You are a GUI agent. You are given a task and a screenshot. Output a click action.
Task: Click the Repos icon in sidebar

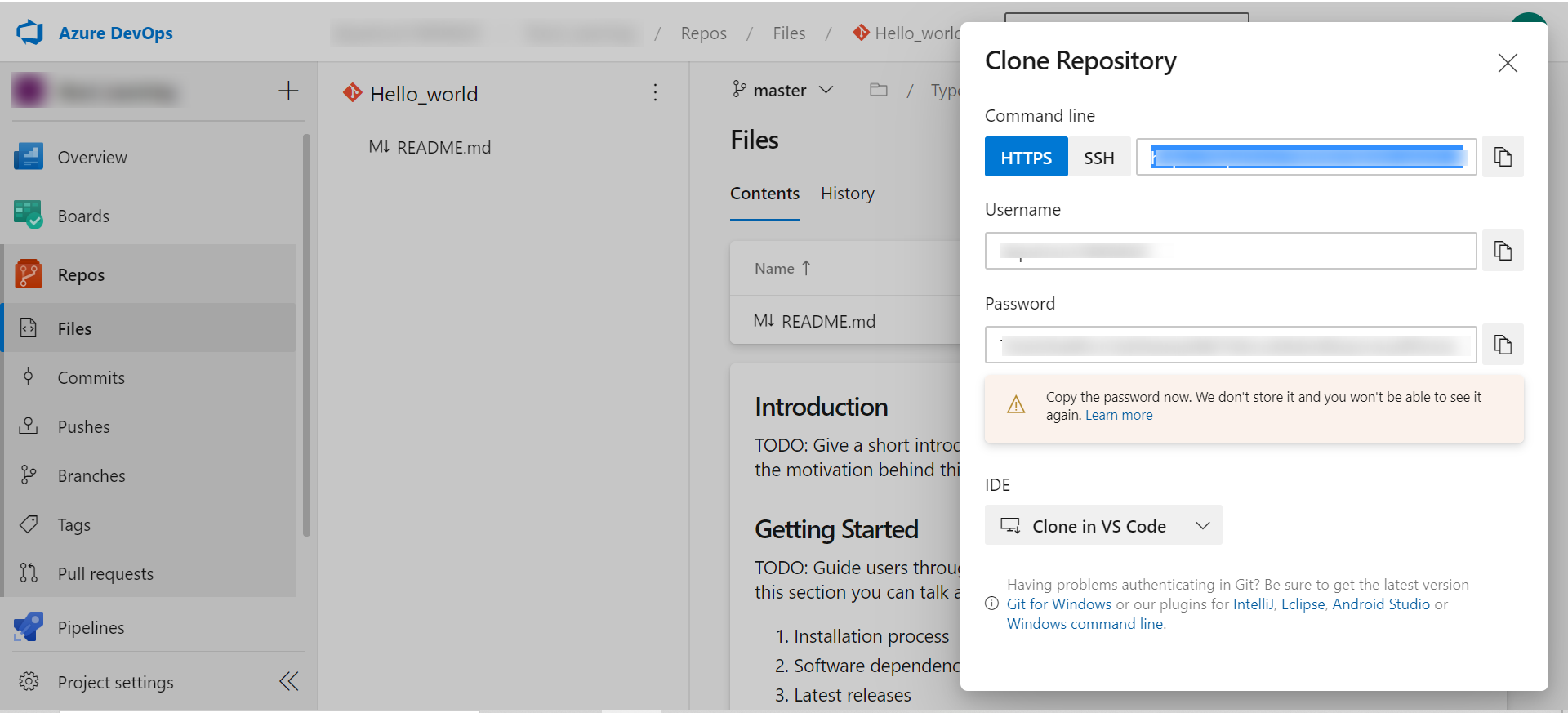(29, 274)
